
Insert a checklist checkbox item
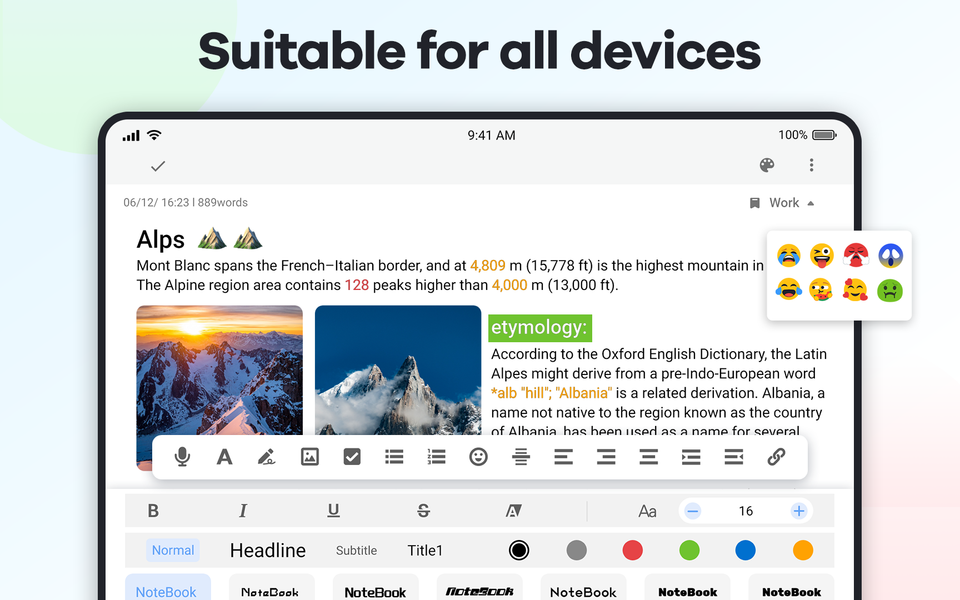point(352,457)
